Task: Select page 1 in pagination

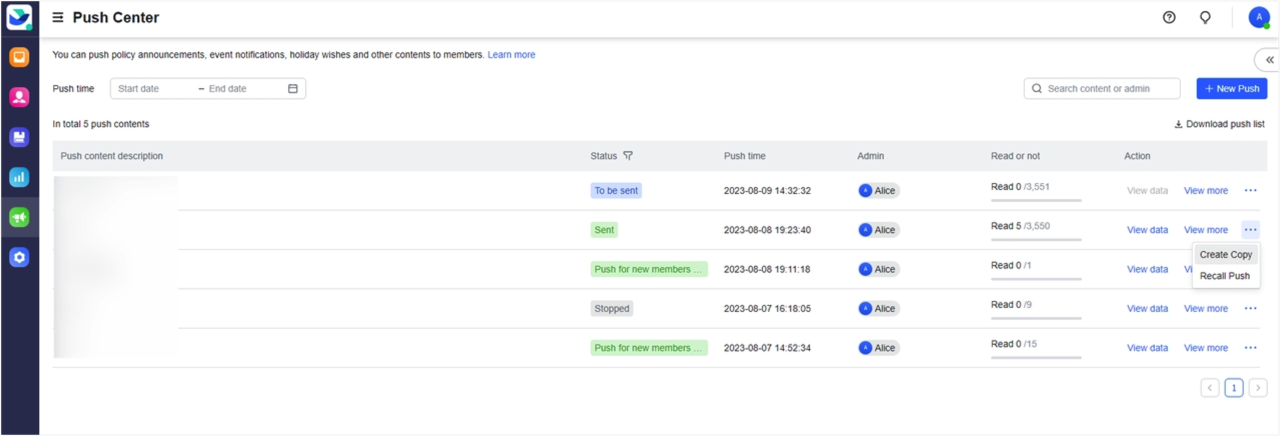Action: [1234, 388]
